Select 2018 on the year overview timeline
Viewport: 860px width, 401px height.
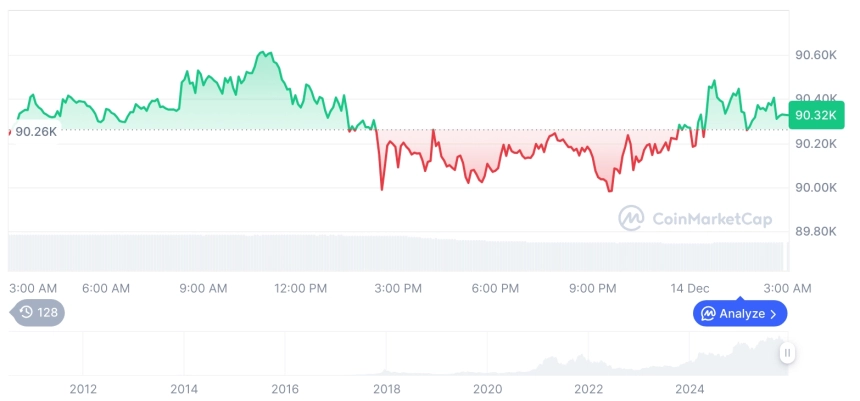(386, 389)
